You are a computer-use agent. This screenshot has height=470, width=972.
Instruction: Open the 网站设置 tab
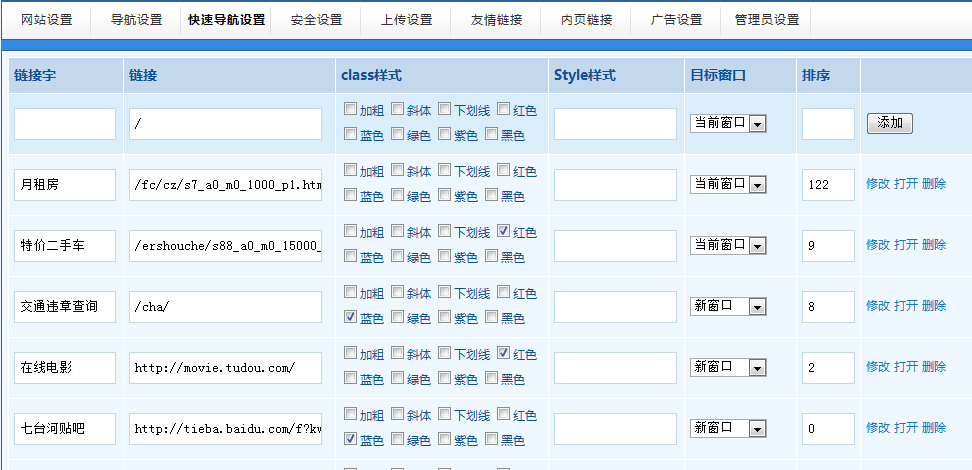47,20
